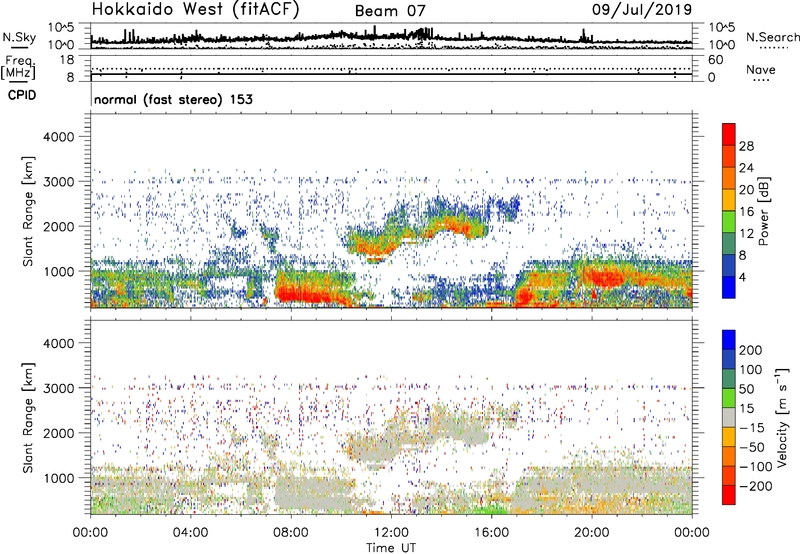The width and height of the screenshot is (800, 554).
Task: Click the '200' tick on the Velocity colorbar
Action: 751,350
